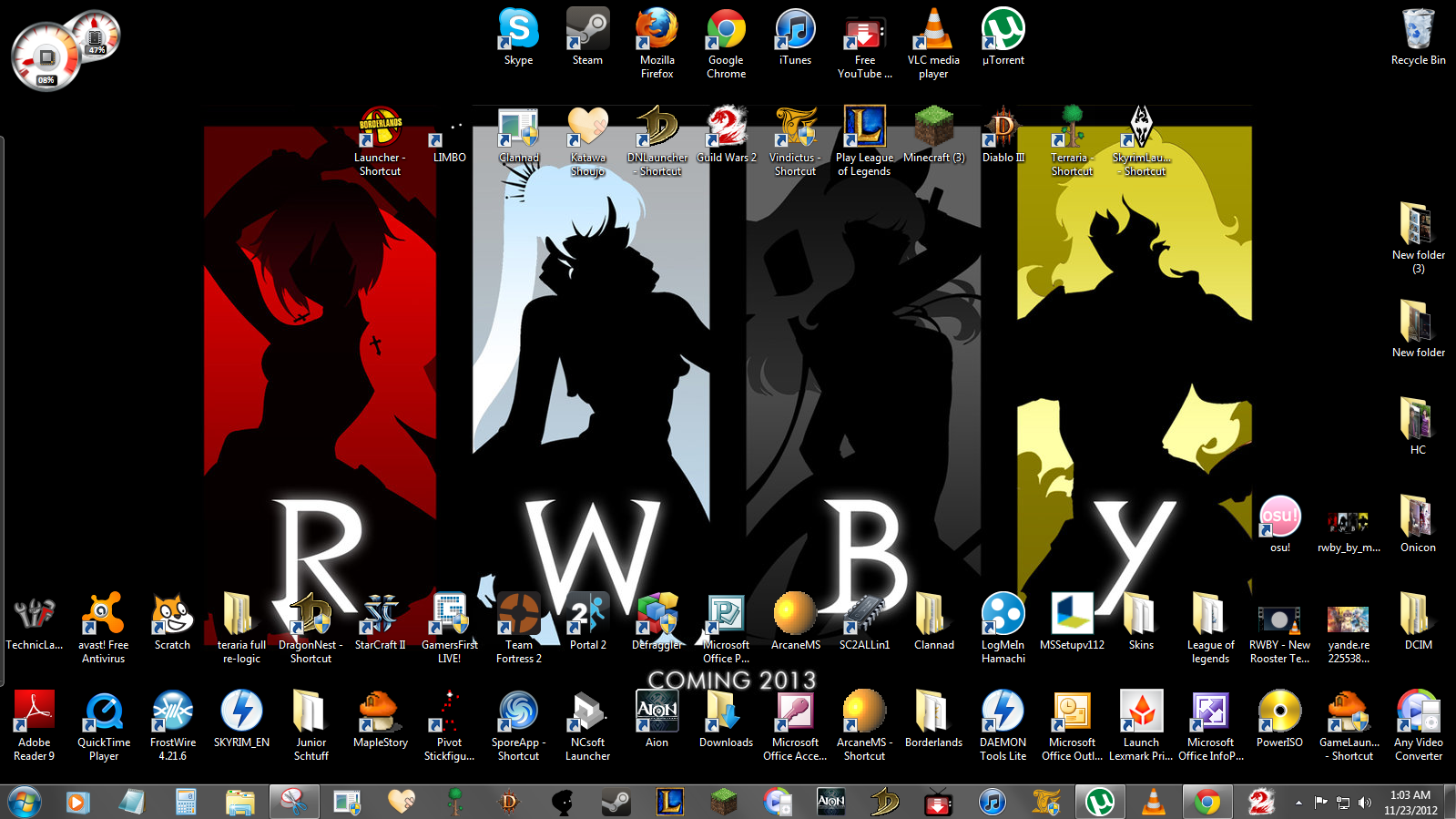Select the Free YouTube Download shortcut
The height and width of the screenshot is (819, 1456).
pyautogui.click(x=864, y=44)
